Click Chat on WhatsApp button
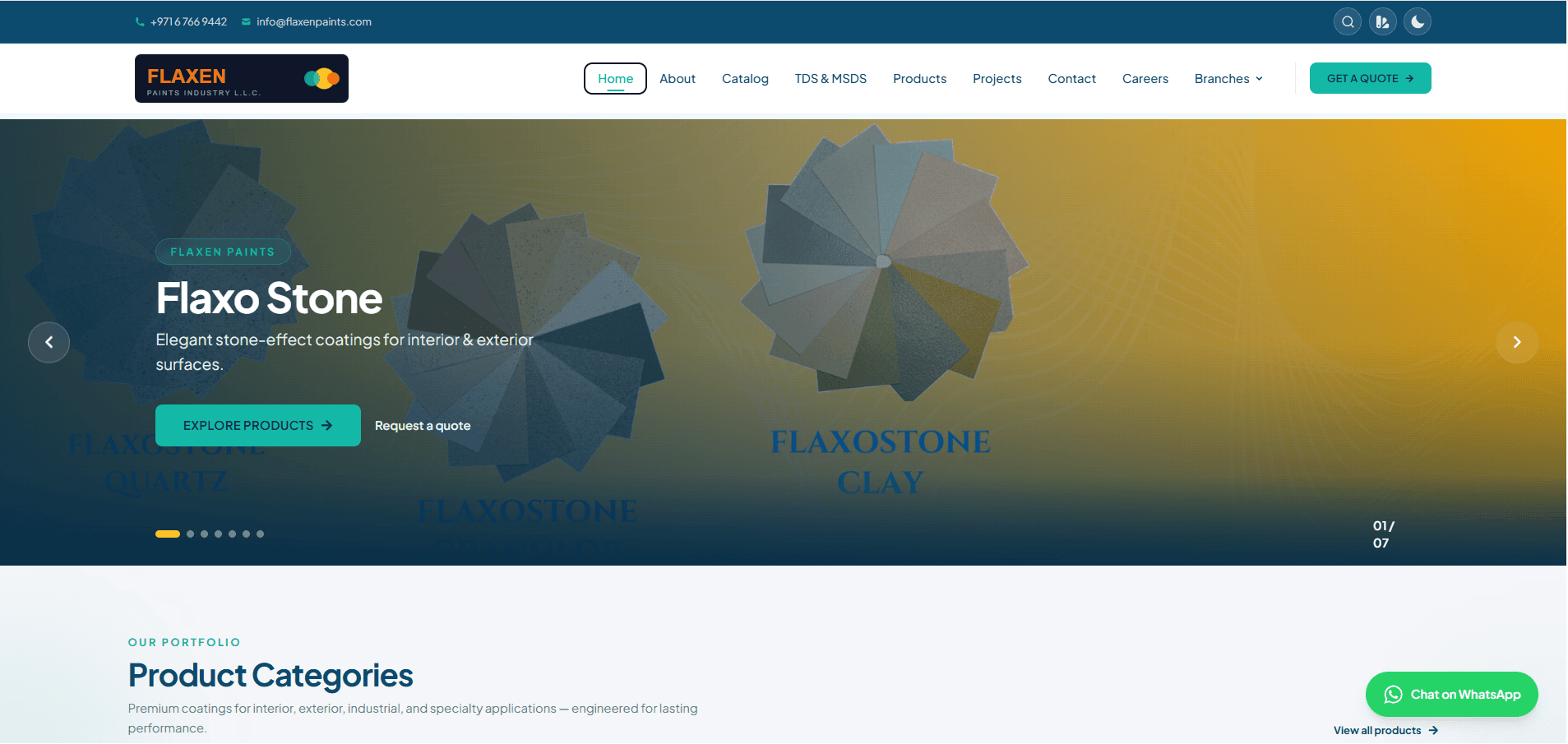This screenshot has width=1568, height=744. click(1451, 695)
